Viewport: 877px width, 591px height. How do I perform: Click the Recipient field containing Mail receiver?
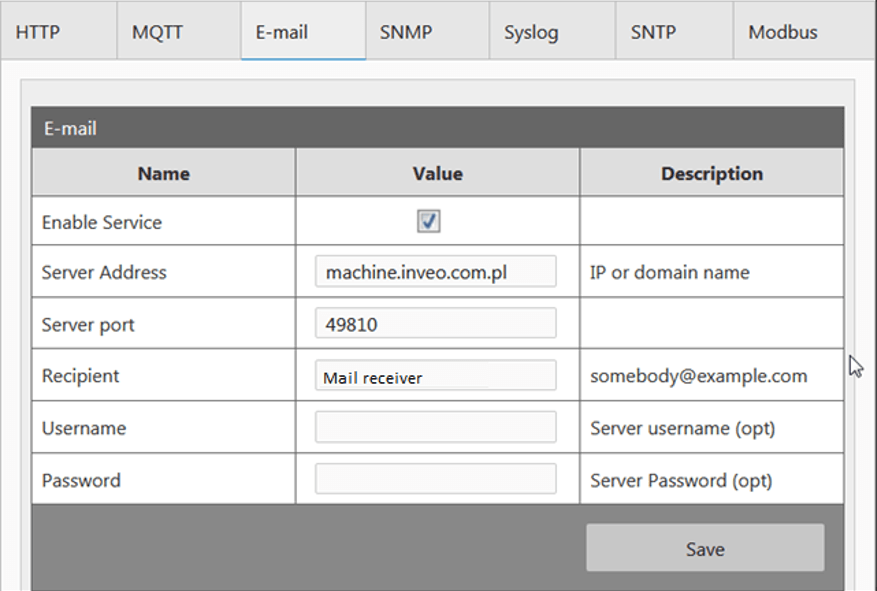435,376
